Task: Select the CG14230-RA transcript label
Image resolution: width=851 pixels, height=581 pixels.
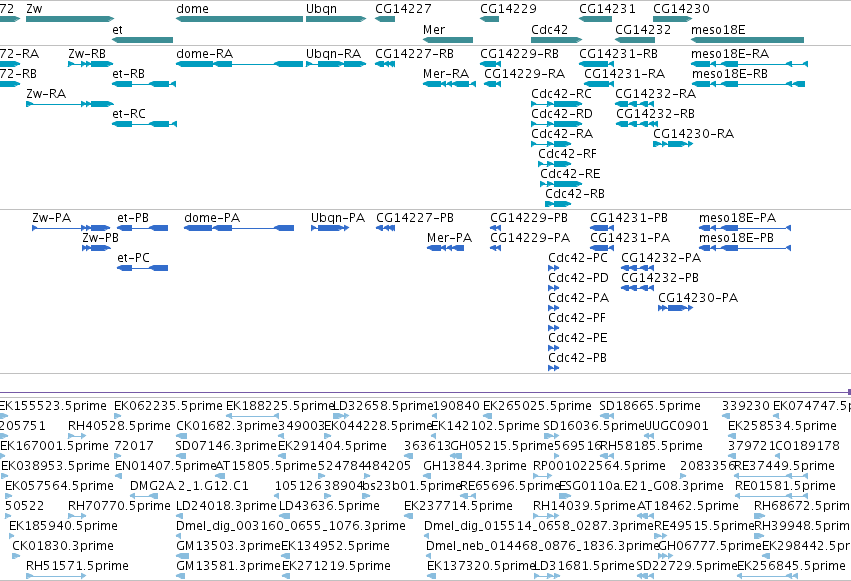Action: coord(693,134)
